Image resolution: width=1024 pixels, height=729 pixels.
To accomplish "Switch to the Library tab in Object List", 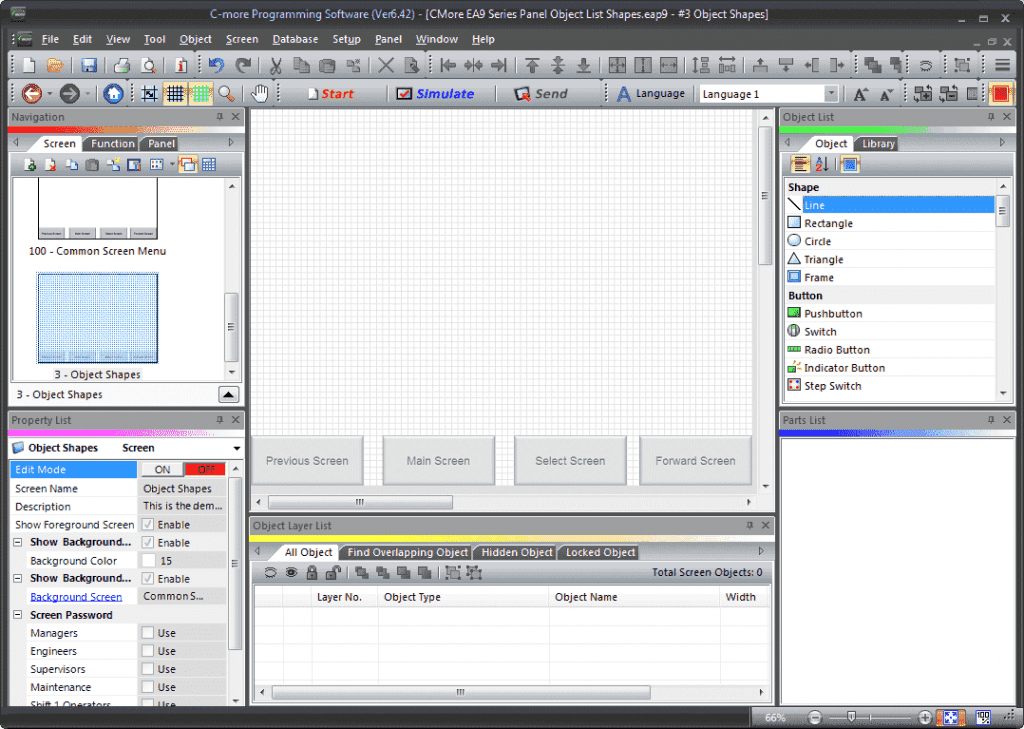I will pyautogui.click(x=876, y=143).
